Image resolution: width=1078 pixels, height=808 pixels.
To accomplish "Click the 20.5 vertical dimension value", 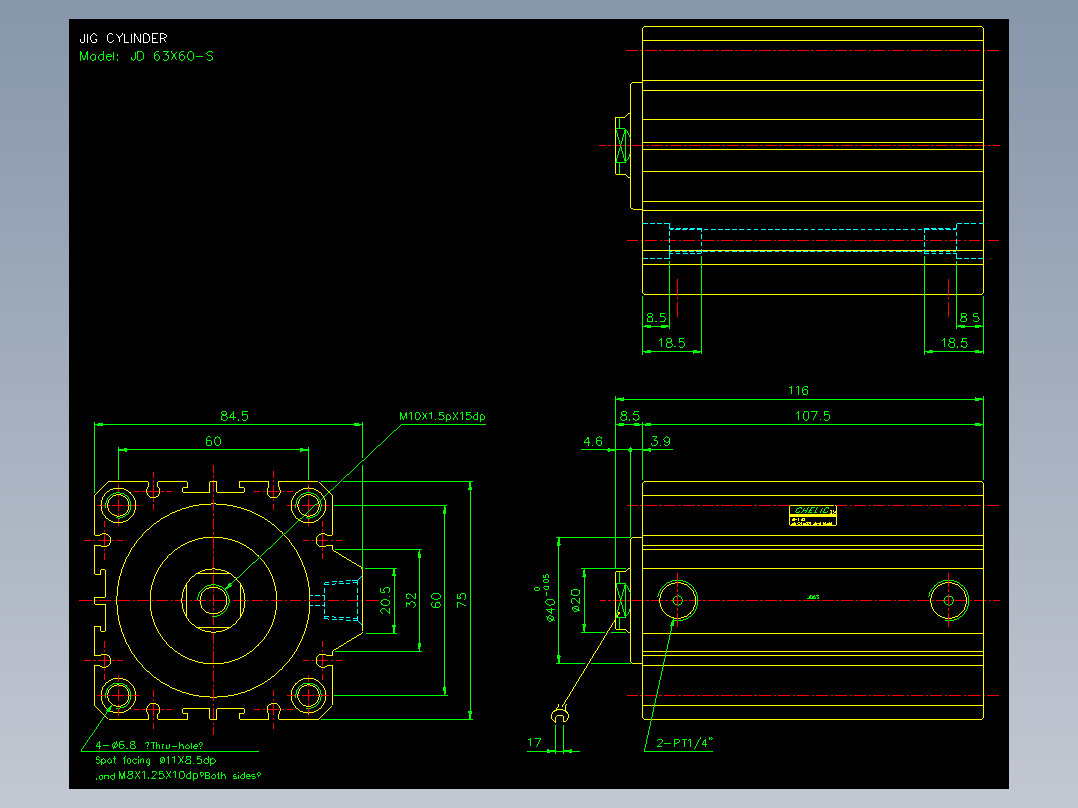I will point(385,600).
